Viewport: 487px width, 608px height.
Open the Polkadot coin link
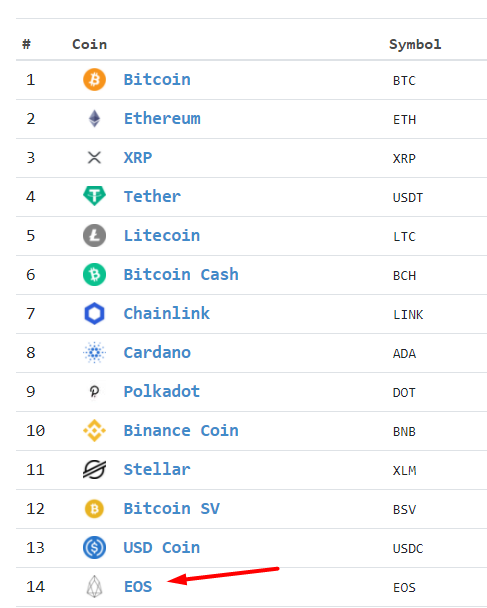161,392
